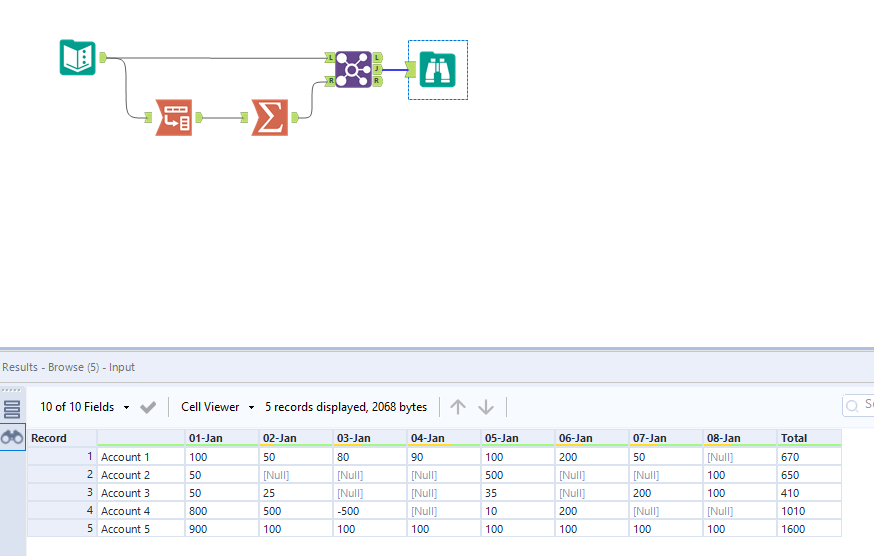Select the 10 cell in Account 4 row
The image size is (874, 556).
[x=518, y=510]
